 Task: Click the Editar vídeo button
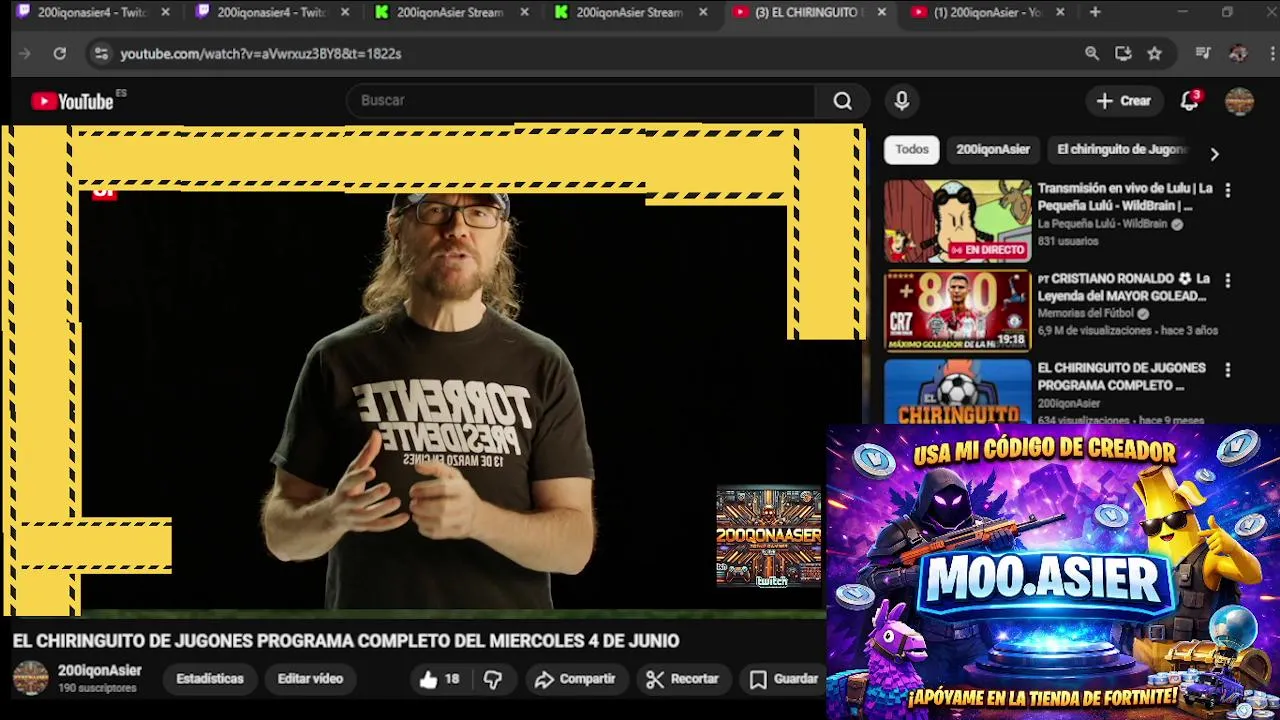pyautogui.click(x=310, y=679)
